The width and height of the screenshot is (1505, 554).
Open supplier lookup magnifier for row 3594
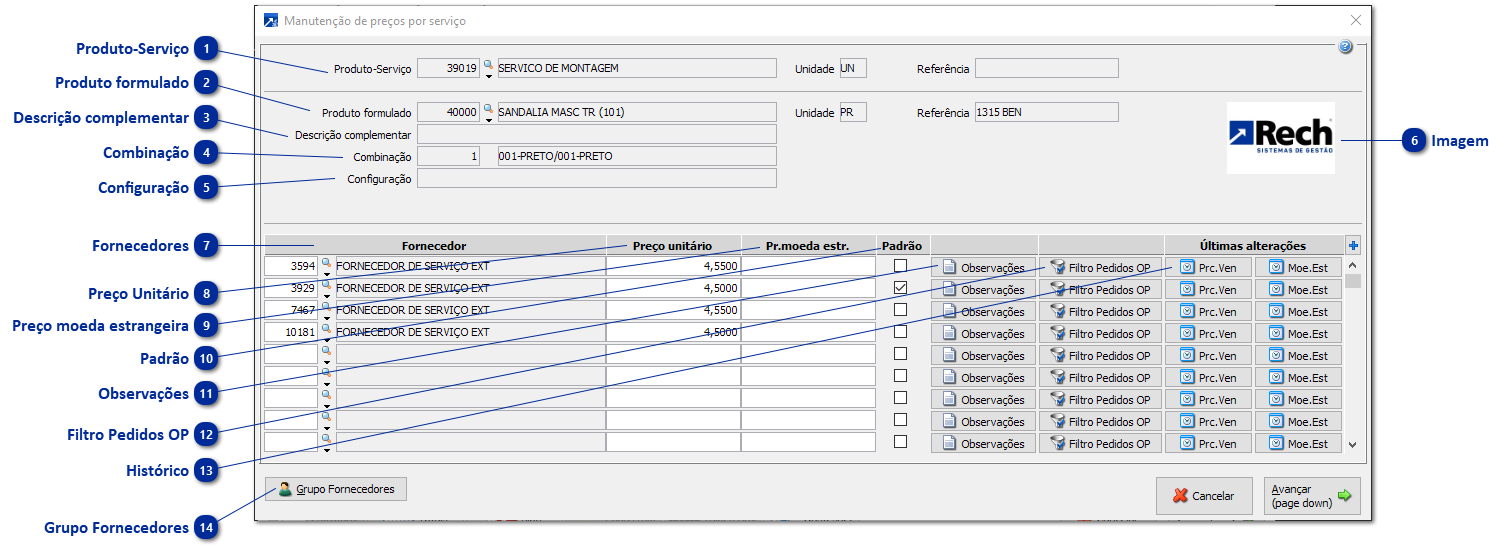coord(325,263)
